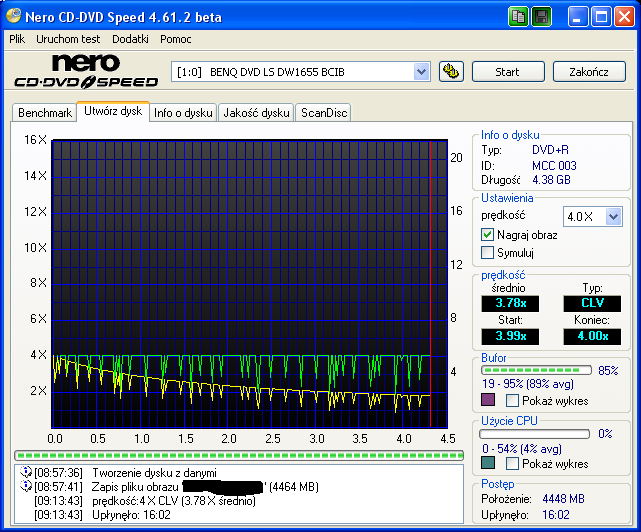Click the Start 3.99x speed display

click(510, 337)
